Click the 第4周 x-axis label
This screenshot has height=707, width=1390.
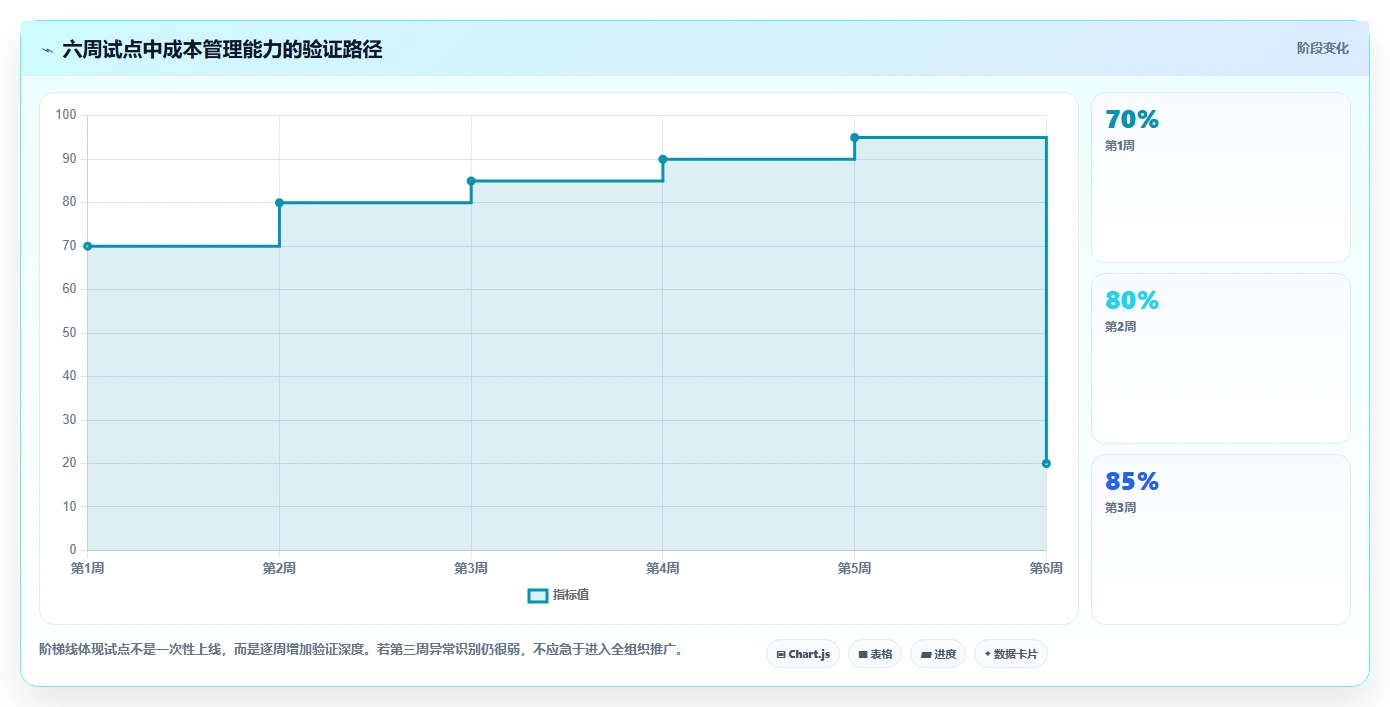tap(663, 568)
